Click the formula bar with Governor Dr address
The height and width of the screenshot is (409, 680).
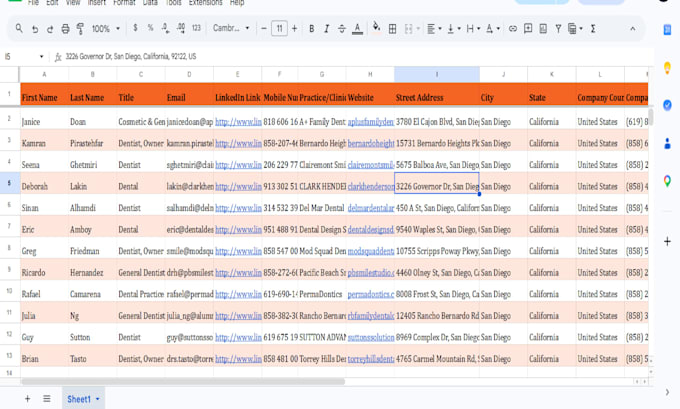351,56
